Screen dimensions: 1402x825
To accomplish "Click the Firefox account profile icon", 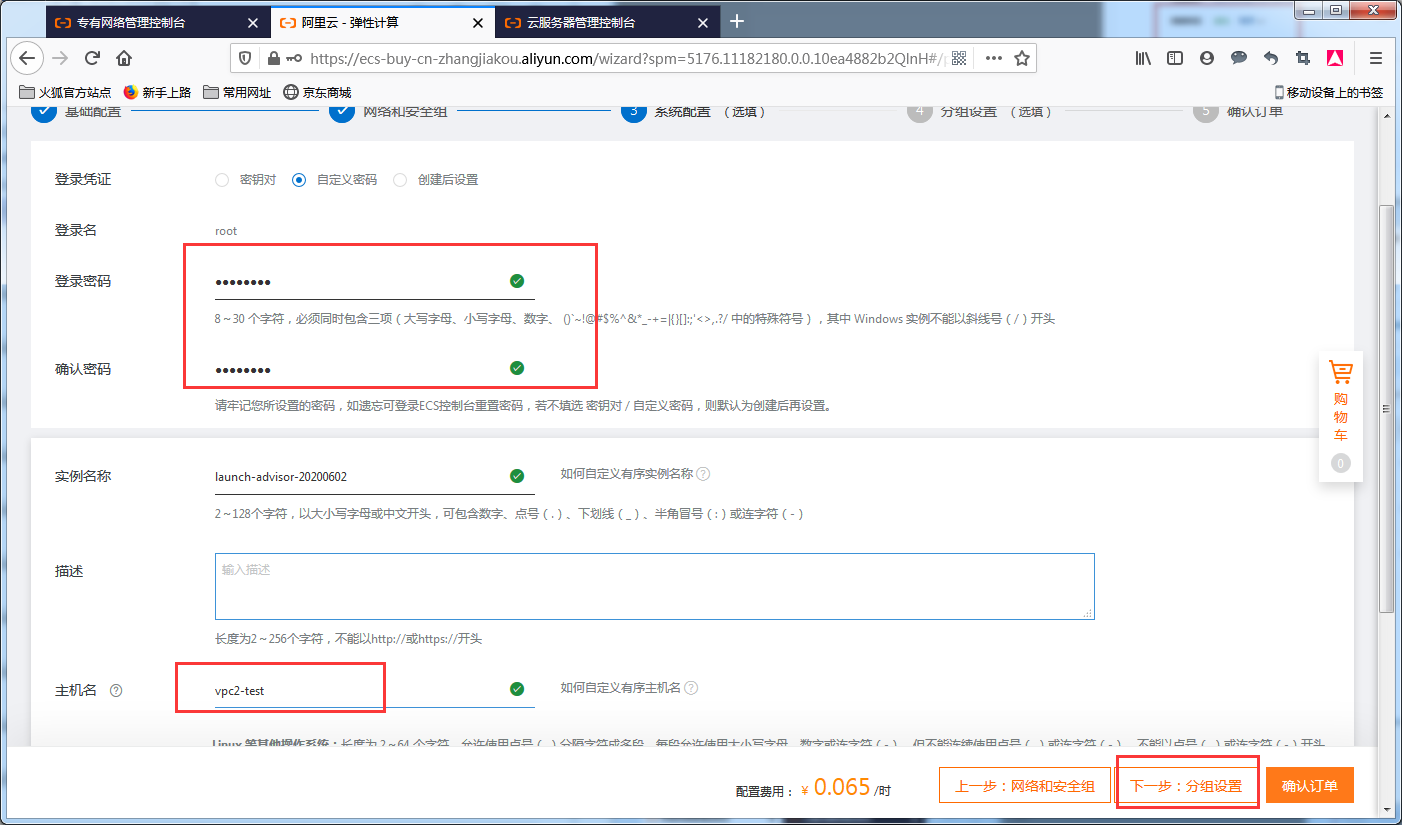I will click(1206, 58).
